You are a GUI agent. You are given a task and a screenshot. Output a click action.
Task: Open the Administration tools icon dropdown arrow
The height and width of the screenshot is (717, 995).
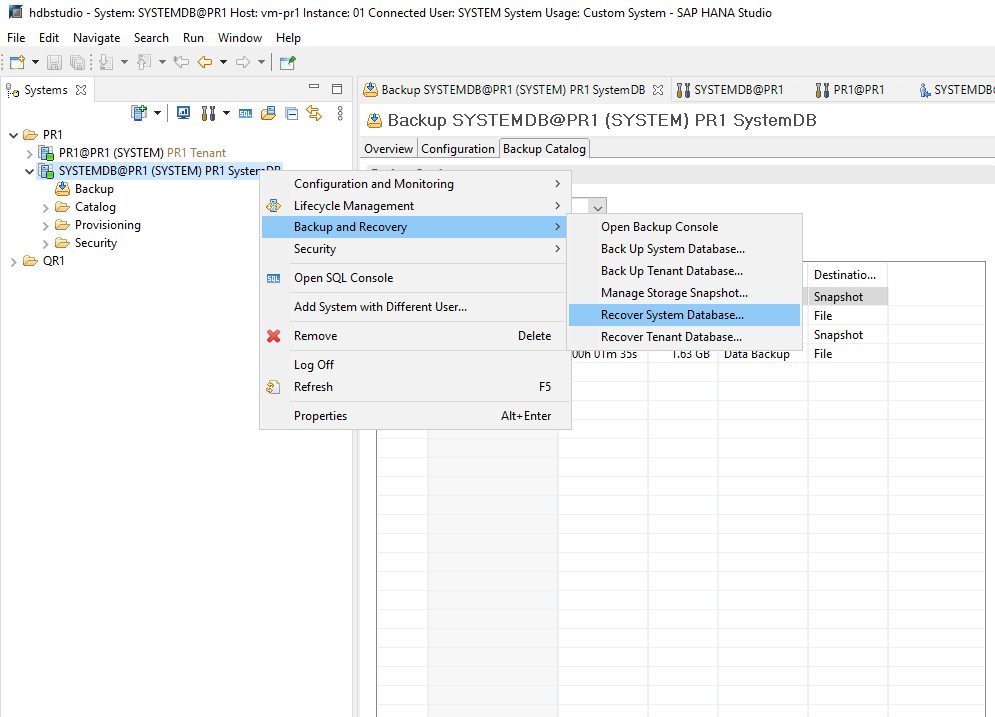[x=226, y=113]
